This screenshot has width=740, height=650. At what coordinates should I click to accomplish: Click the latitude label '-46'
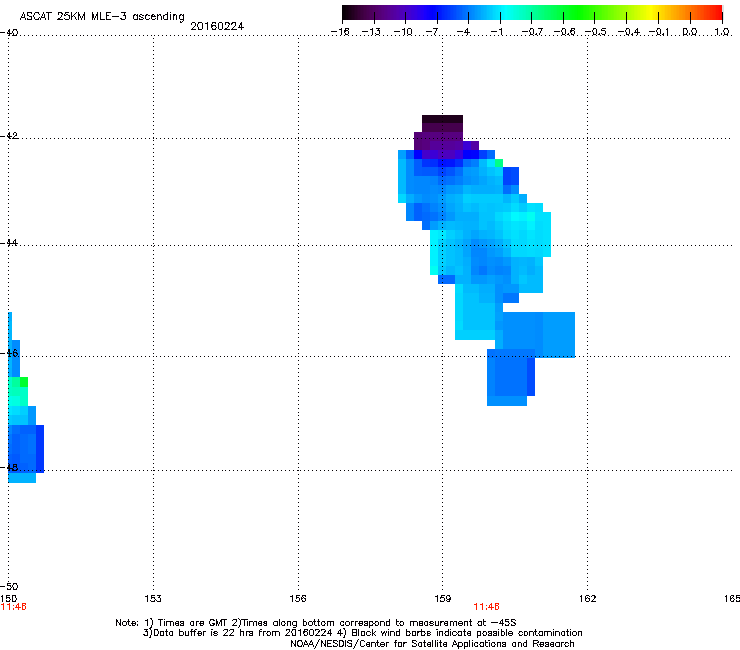[9, 353]
